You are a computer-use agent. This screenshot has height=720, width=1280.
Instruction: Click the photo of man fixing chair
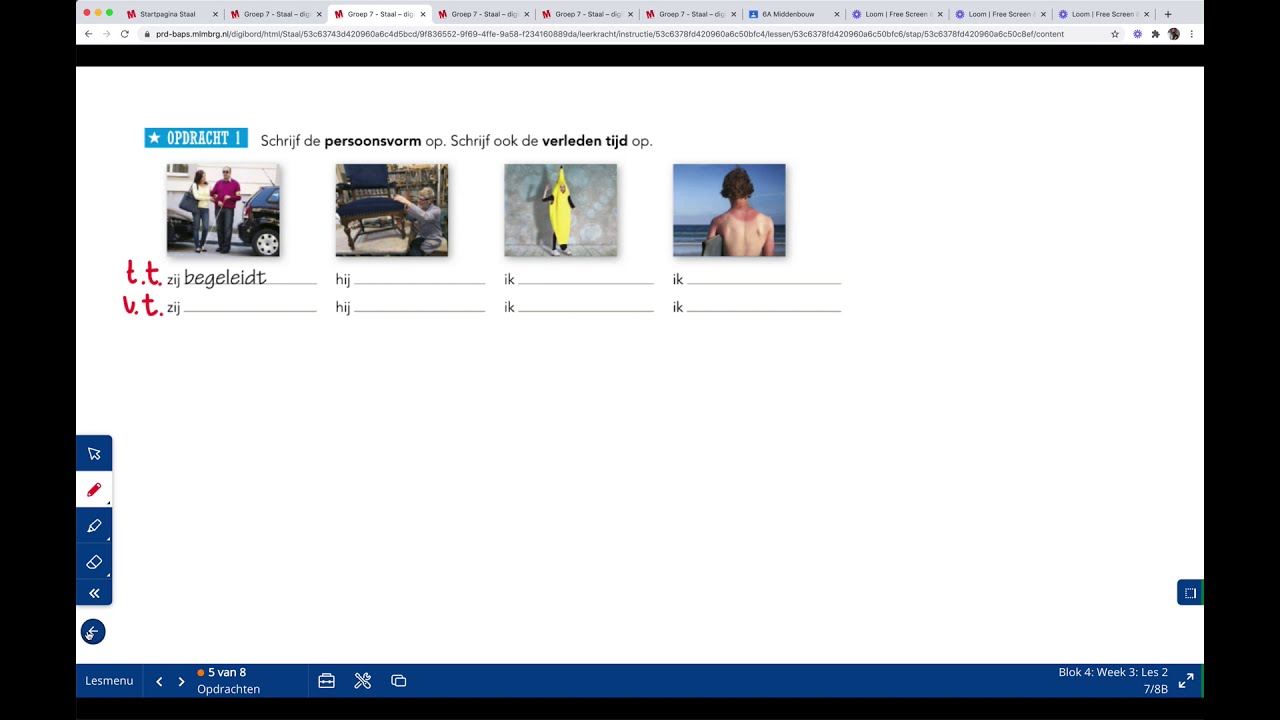pos(392,210)
